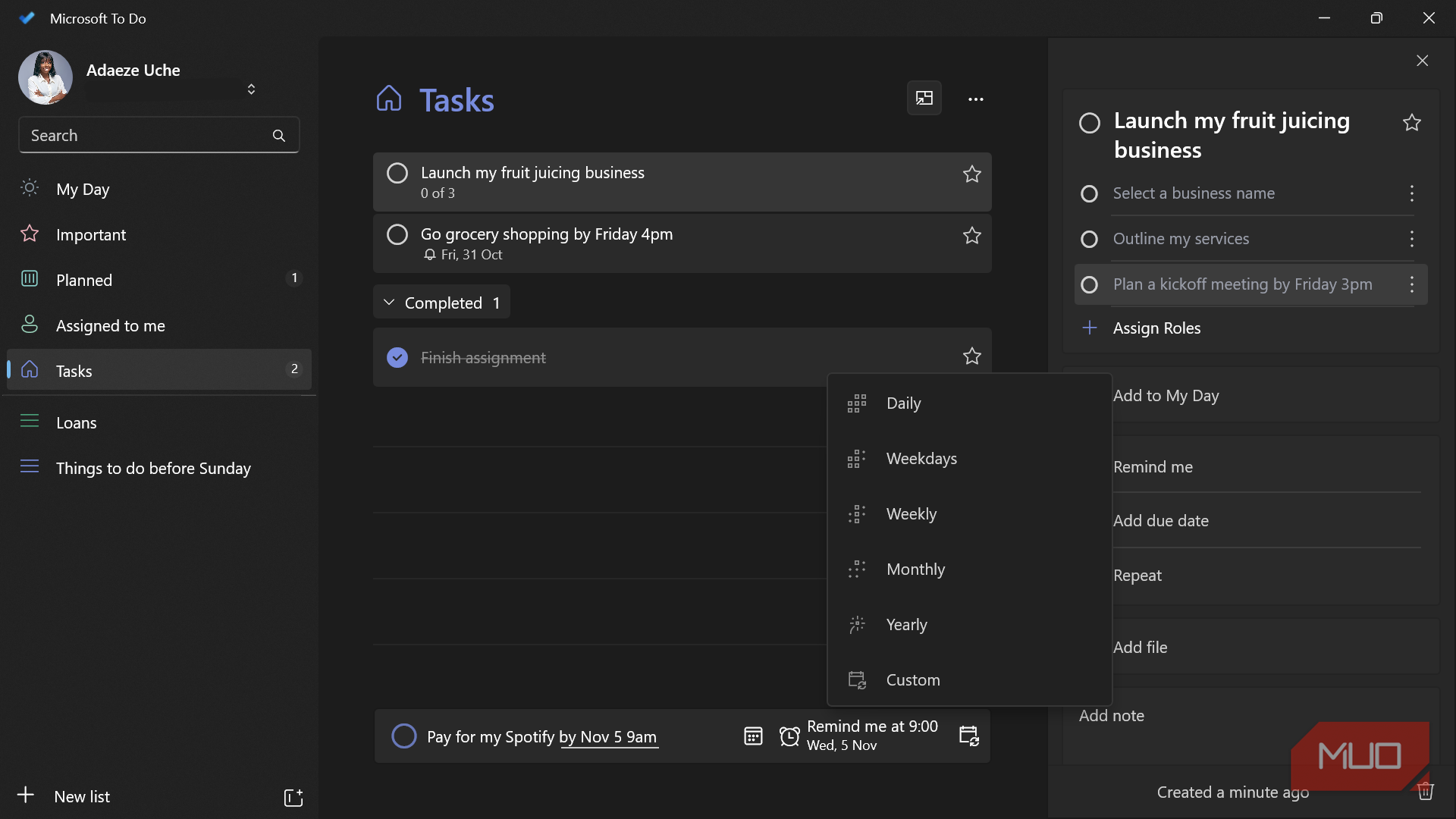Check off Plan a kickoff meeting step
The height and width of the screenshot is (819, 1456).
point(1089,285)
